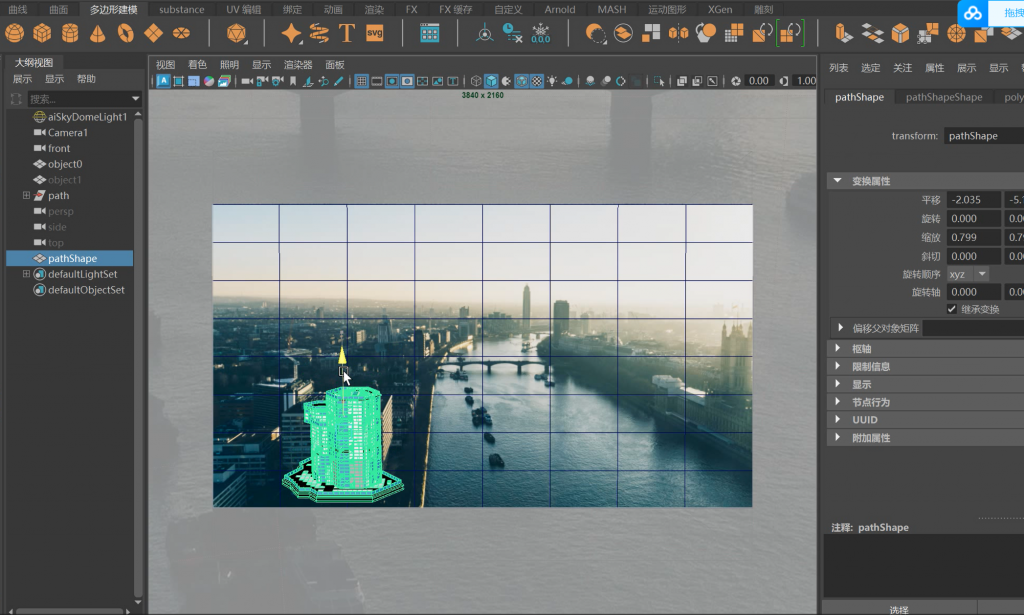Click the freeze transformations snowflake icon

tap(541, 33)
